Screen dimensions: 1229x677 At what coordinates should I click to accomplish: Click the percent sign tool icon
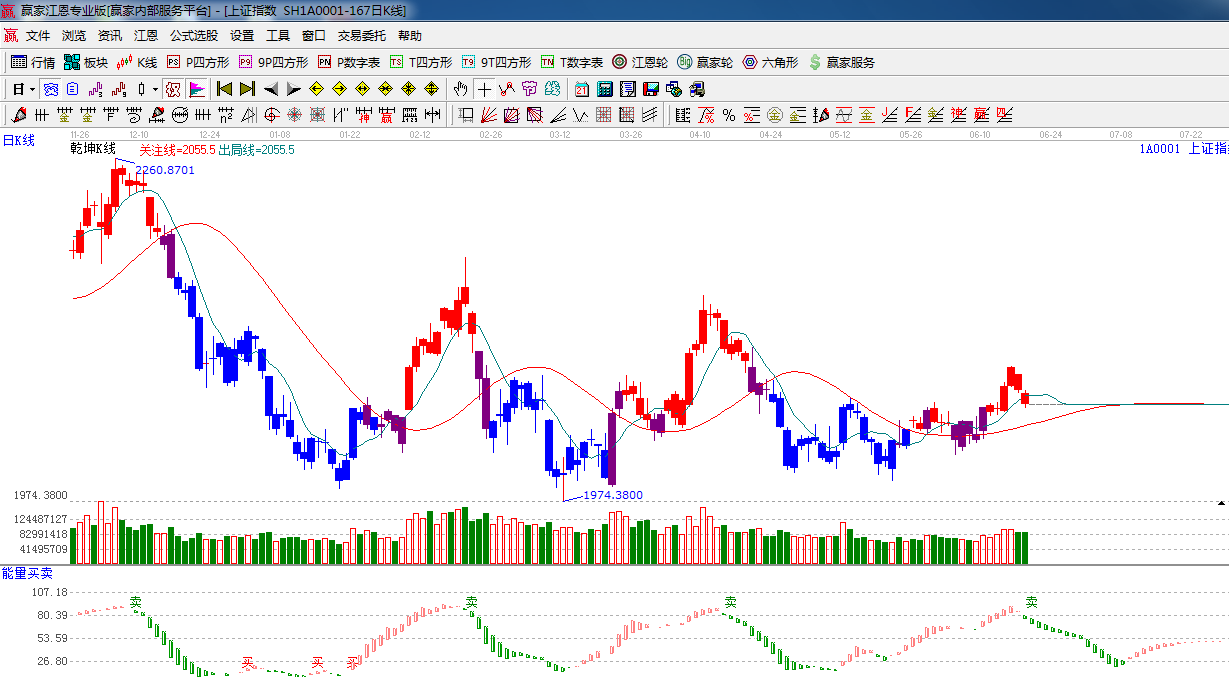[x=729, y=115]
